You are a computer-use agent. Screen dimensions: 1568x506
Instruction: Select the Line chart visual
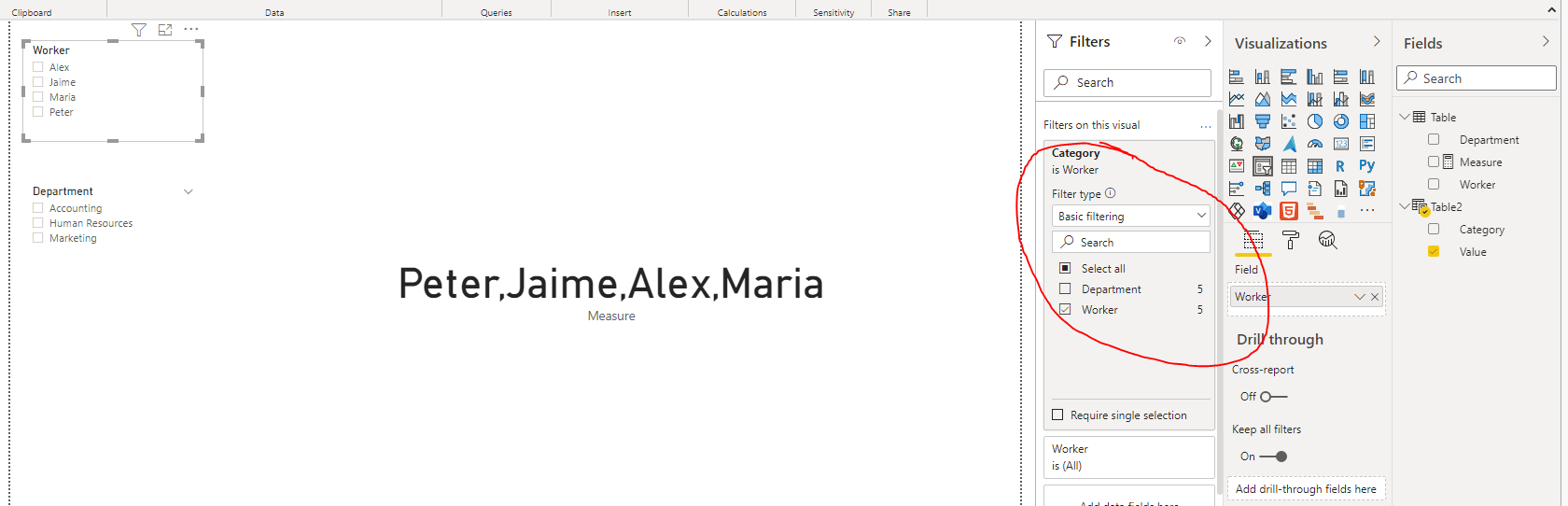1237,99
